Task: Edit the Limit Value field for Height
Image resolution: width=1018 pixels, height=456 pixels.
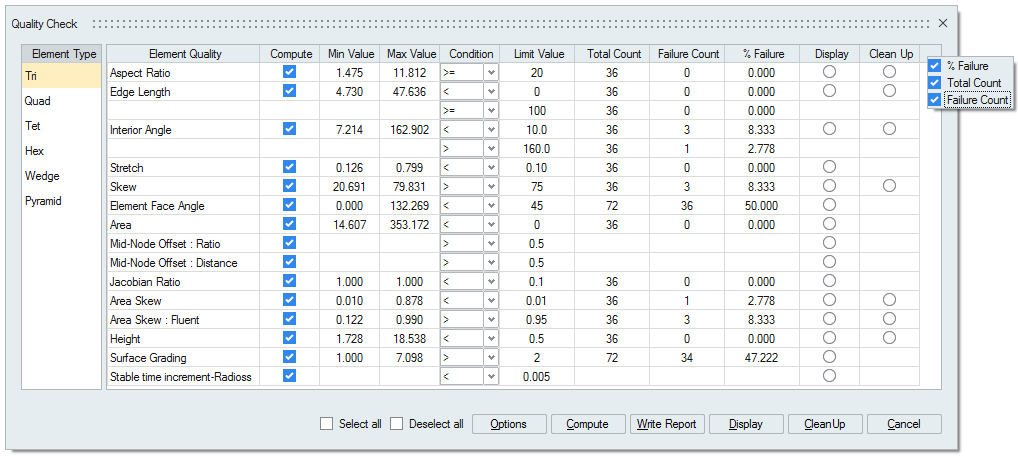Action: tap(538, 338)
